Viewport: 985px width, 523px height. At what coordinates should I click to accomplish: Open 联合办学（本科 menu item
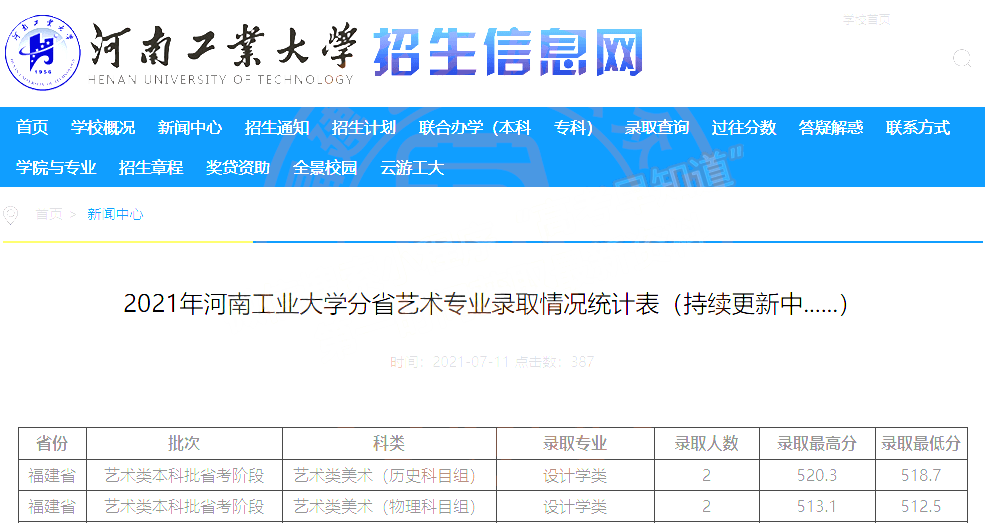coord(475,127)
